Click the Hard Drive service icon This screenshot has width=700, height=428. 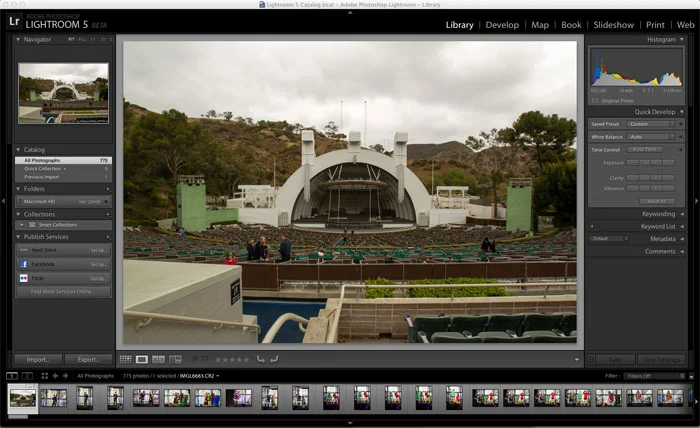click(x=24, y=250)
